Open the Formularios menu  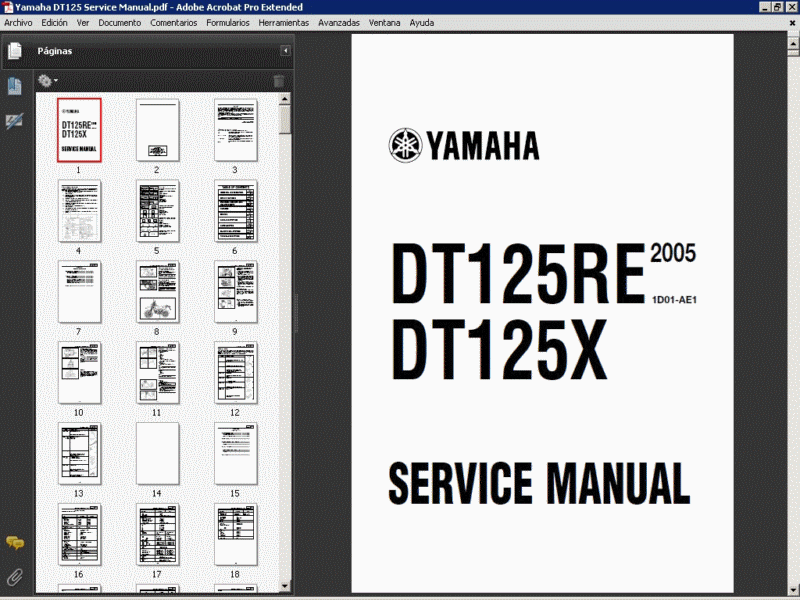(228, 23)
